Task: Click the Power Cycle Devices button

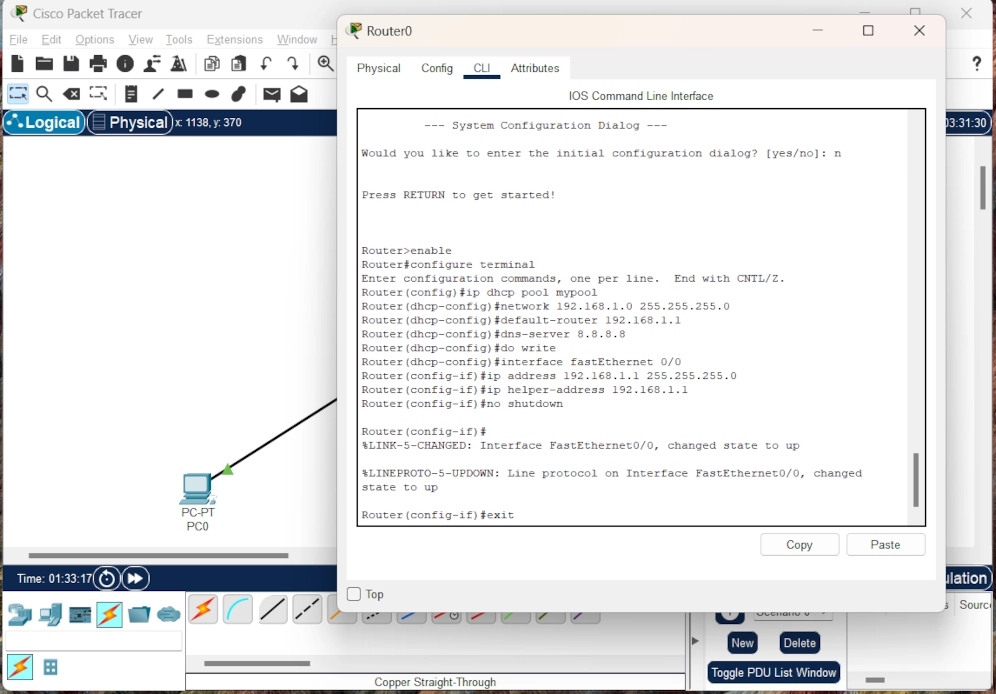Action: 107,578
